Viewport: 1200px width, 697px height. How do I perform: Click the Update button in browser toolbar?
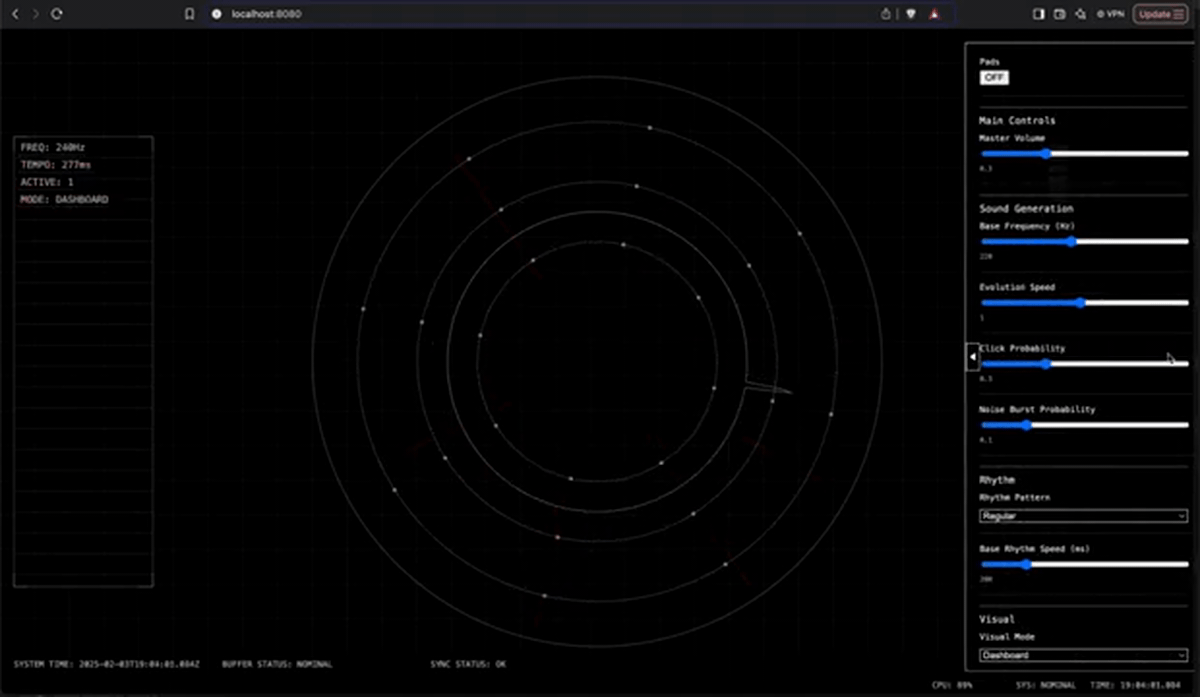1160,14
